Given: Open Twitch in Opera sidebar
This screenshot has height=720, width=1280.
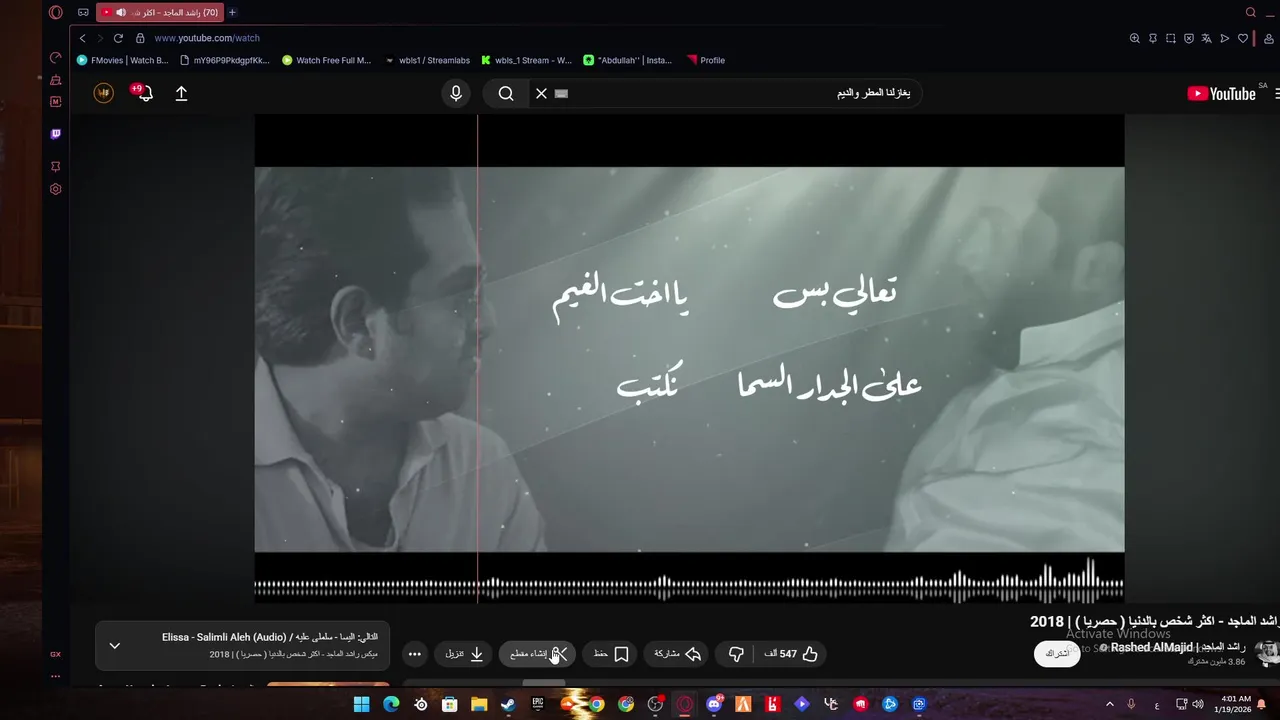Looking at the screenshot, I should [x=56, y=134].
